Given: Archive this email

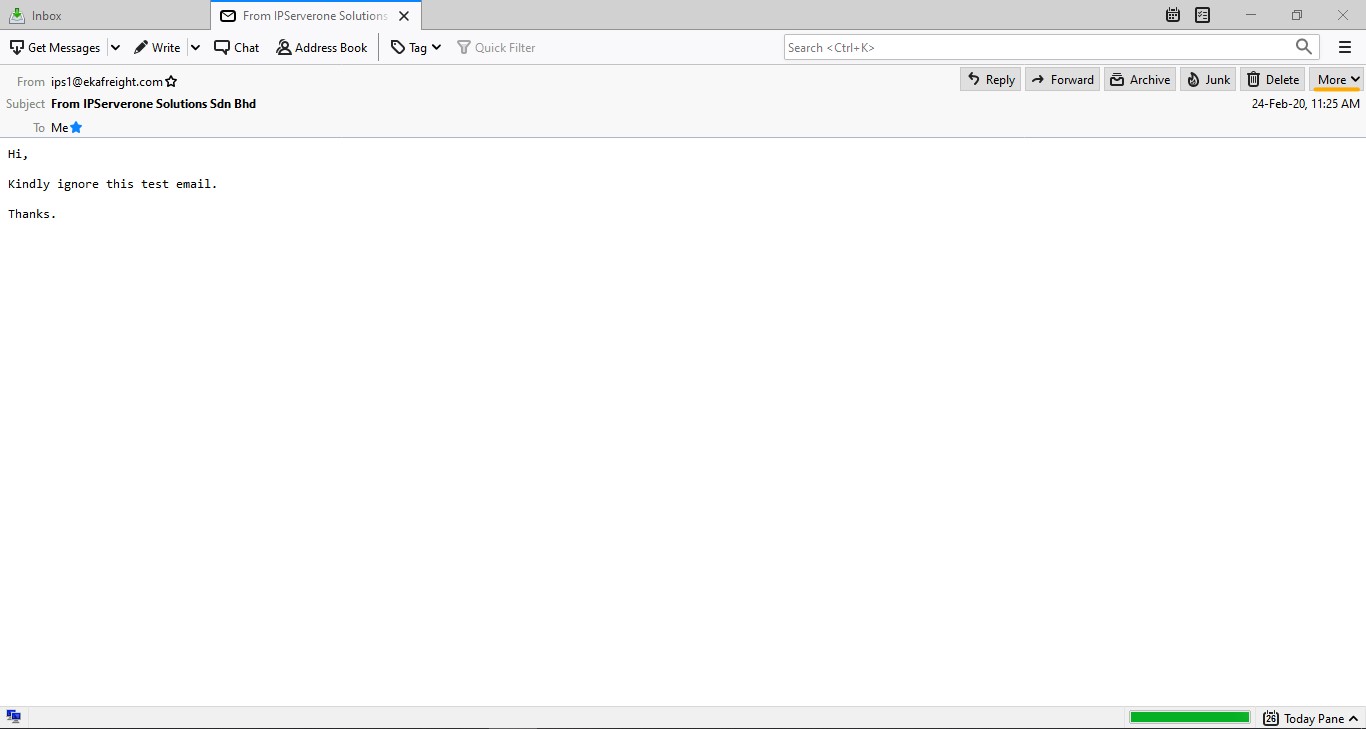Looking at the screenshot, I should tap(1139, 79).
